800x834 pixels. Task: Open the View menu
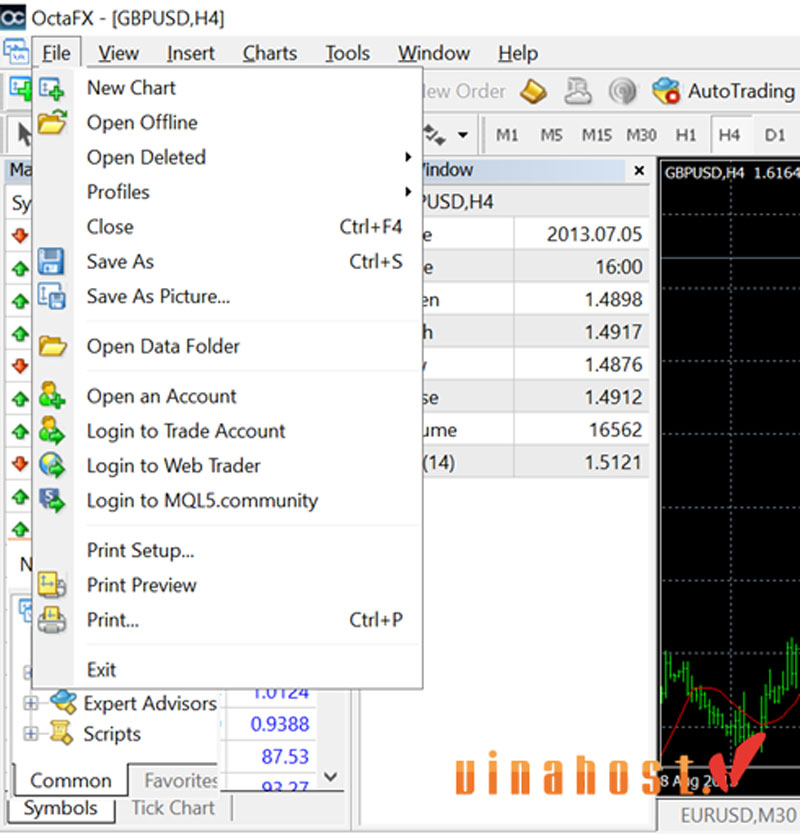pyautogui.click(x=119, y=53)
